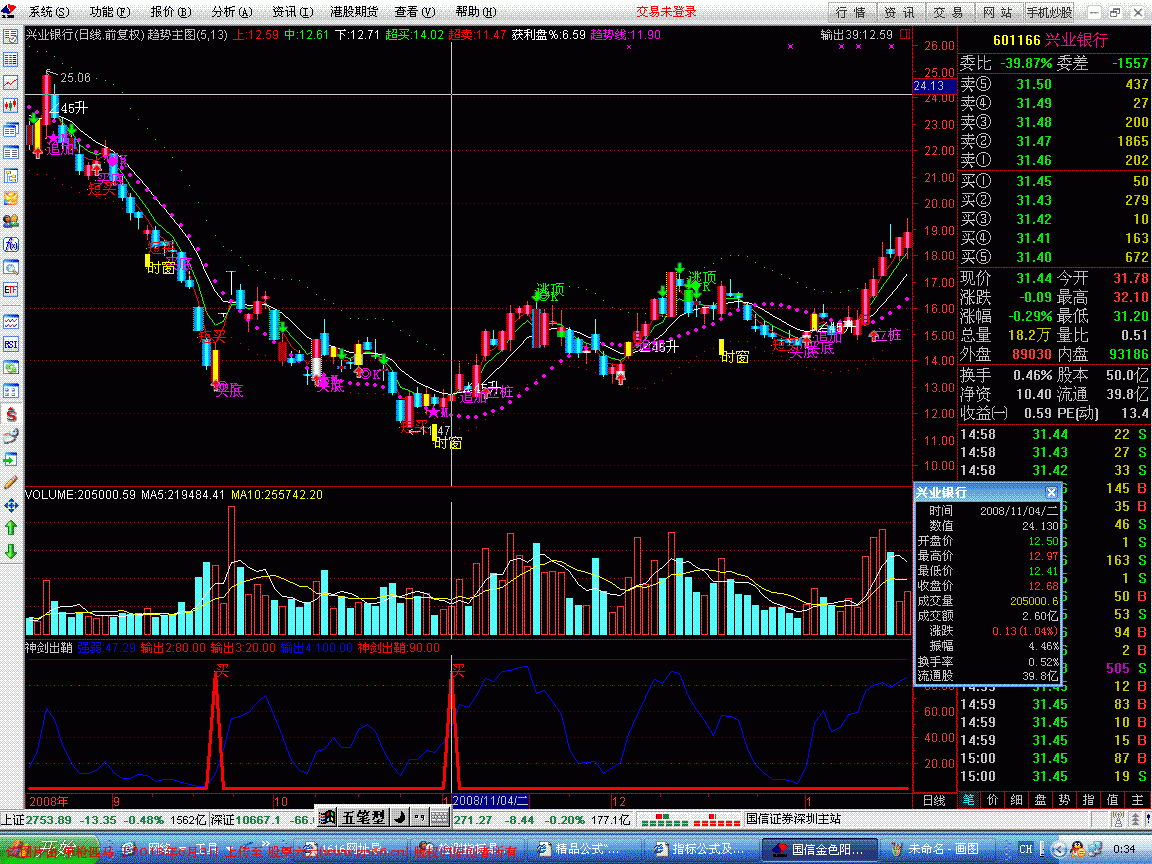Click the 25.06 high price label
The width and height of the screenshot is (1152, 864).
pyautogui.click(x=75, y=78)
